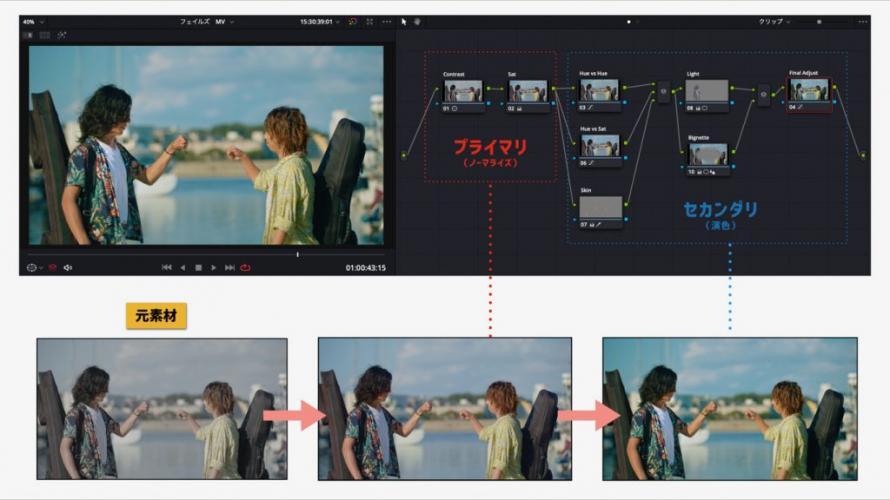This screenshot has height=500, width=890.
Task: Click the Hue vs Sat node label
Action: (x=593, y=129)
